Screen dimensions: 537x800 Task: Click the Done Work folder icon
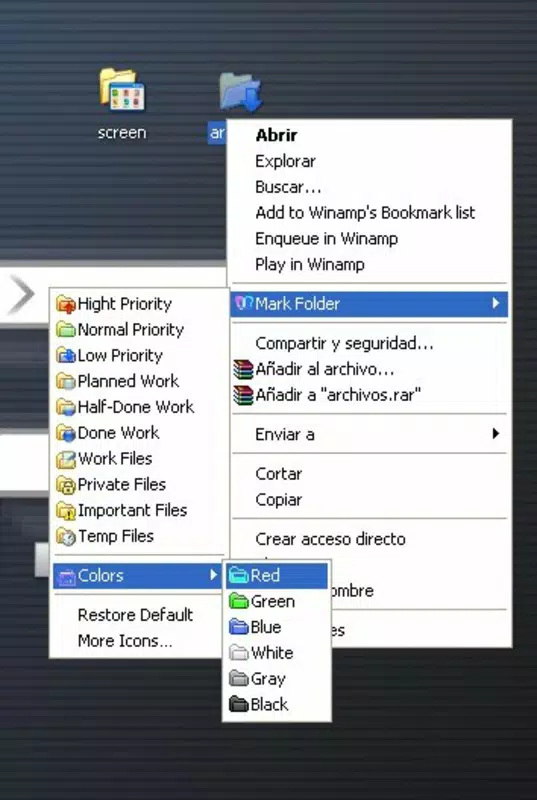pos(66,433)
